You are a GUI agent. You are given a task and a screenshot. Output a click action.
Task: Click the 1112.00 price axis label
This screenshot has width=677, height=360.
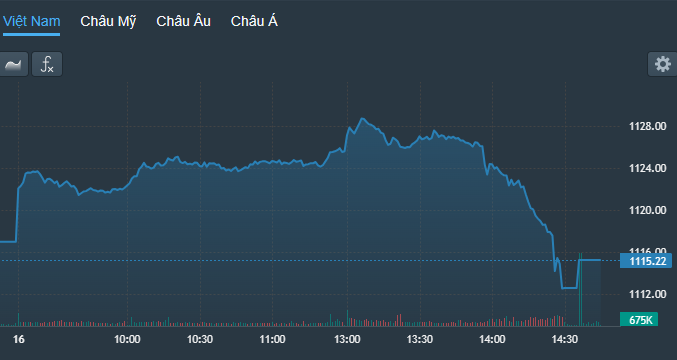pos(648,294)
